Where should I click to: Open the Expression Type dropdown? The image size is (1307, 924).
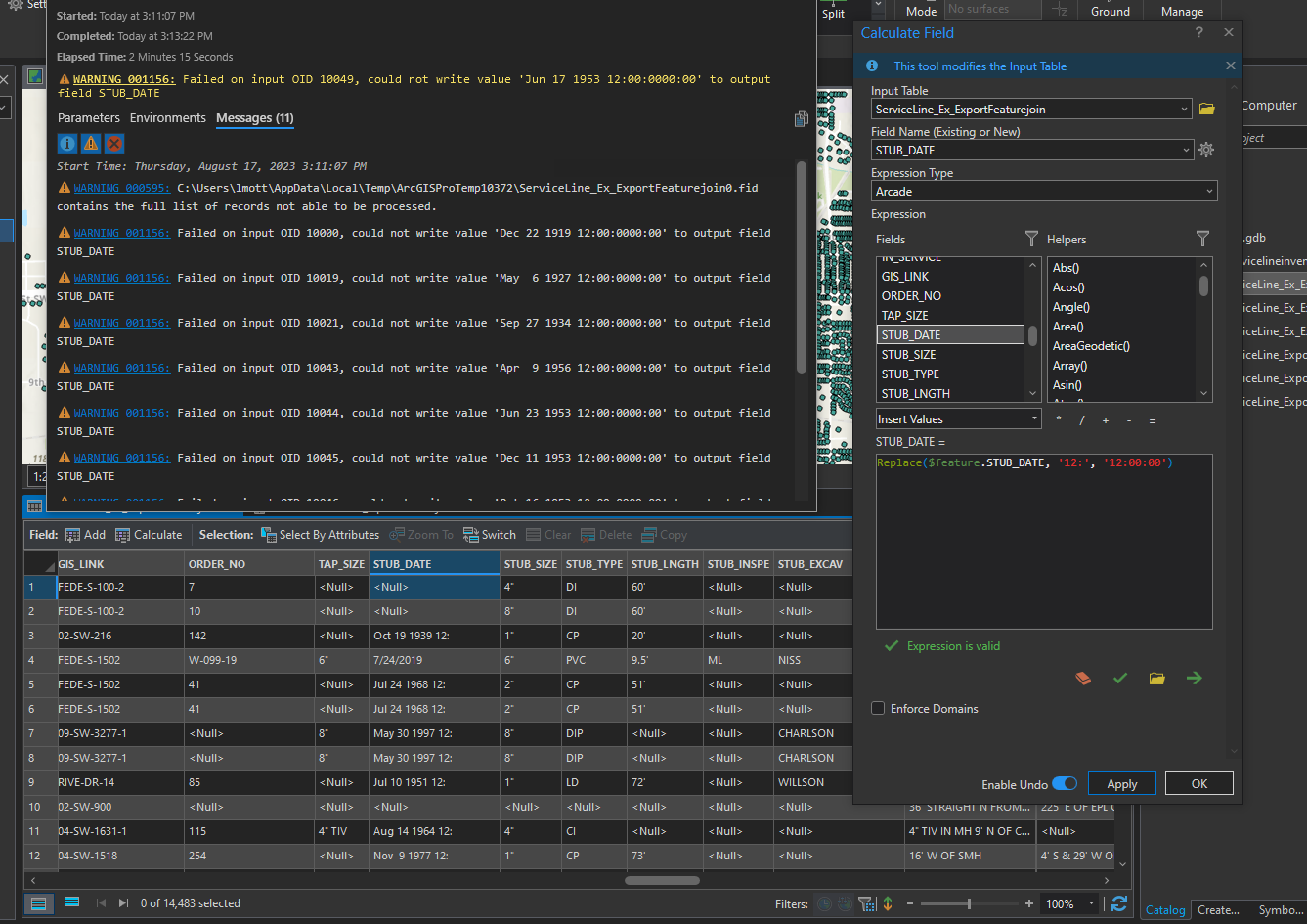pyautogui.click(x=1044, y=192)
